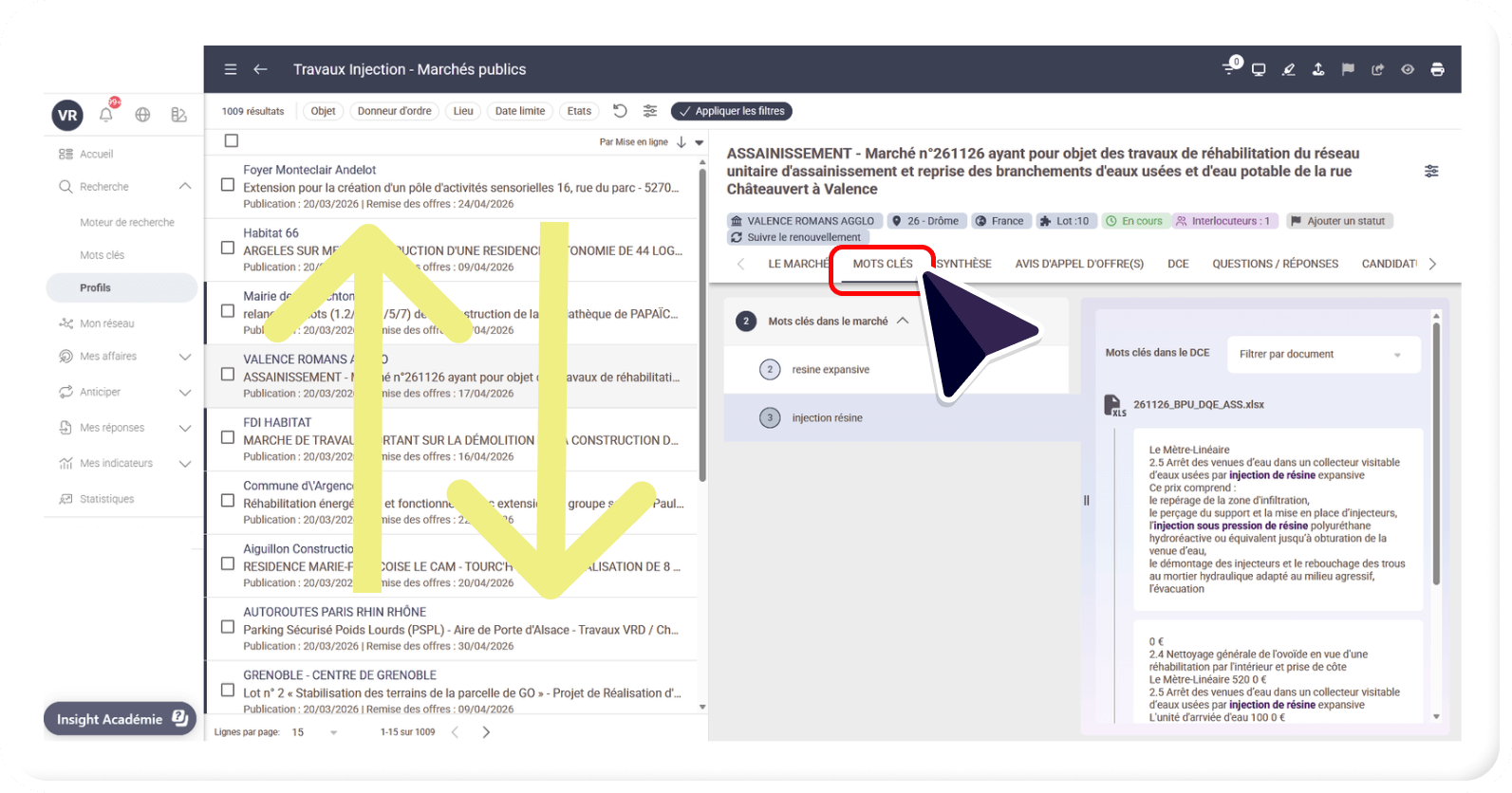Open the Filtrer par document dropdown
This screenshot has width=1512, height=793.
click(x=1322, y=354)
